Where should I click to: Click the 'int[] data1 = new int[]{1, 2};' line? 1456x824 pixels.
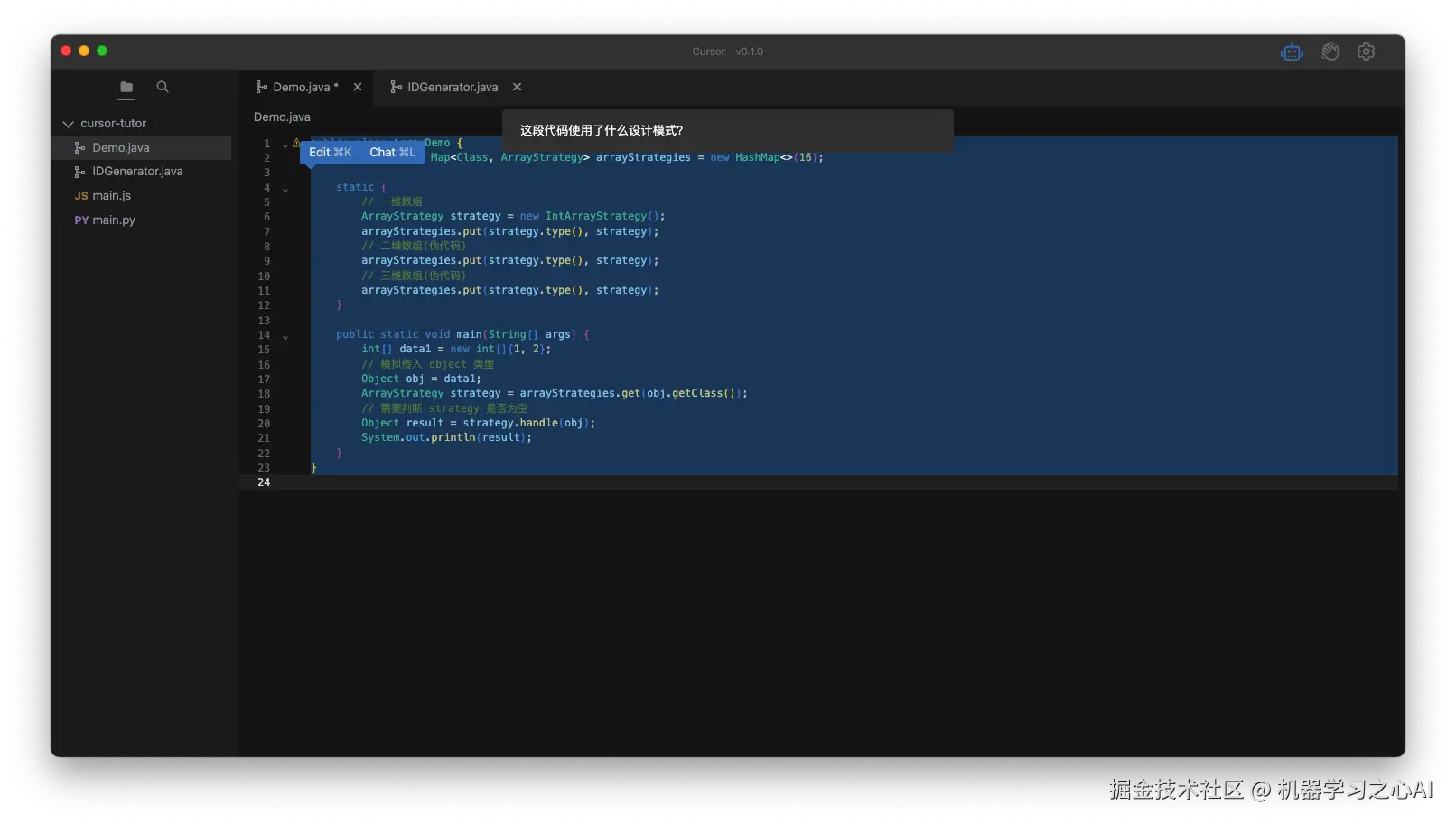coord(456,350)
